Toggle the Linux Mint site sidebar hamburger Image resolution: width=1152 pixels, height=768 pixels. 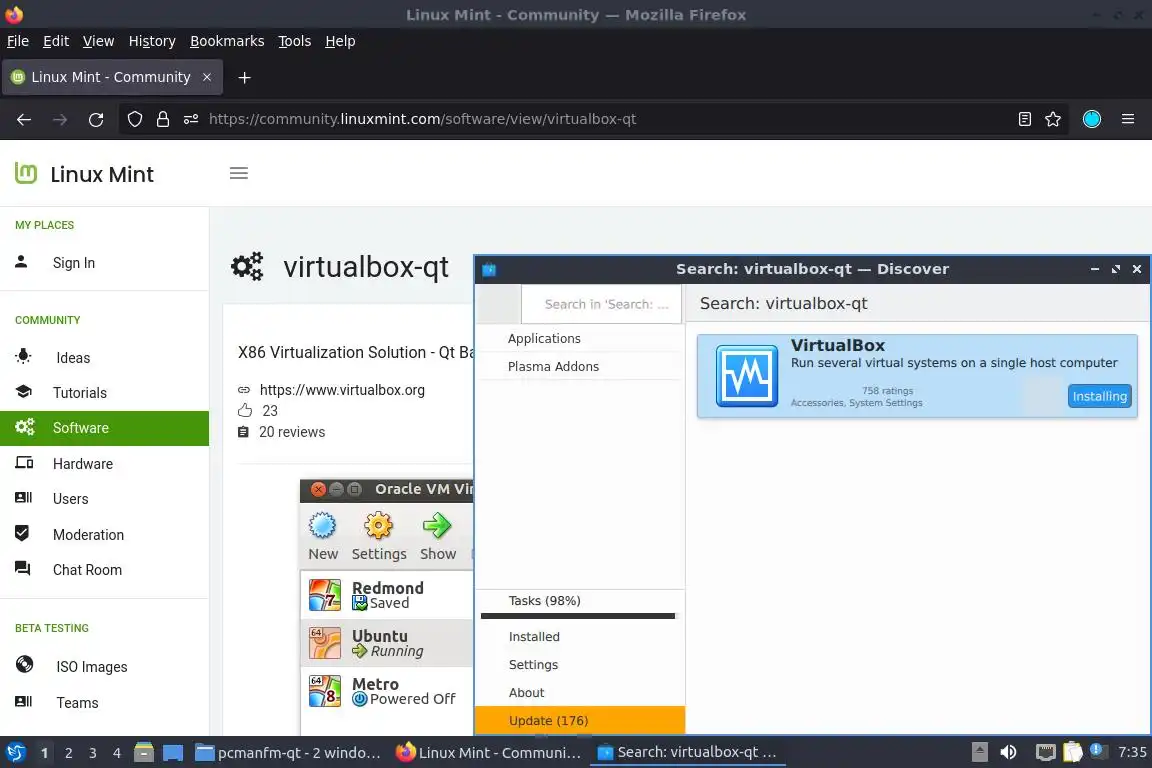click(x=239, y=173)
